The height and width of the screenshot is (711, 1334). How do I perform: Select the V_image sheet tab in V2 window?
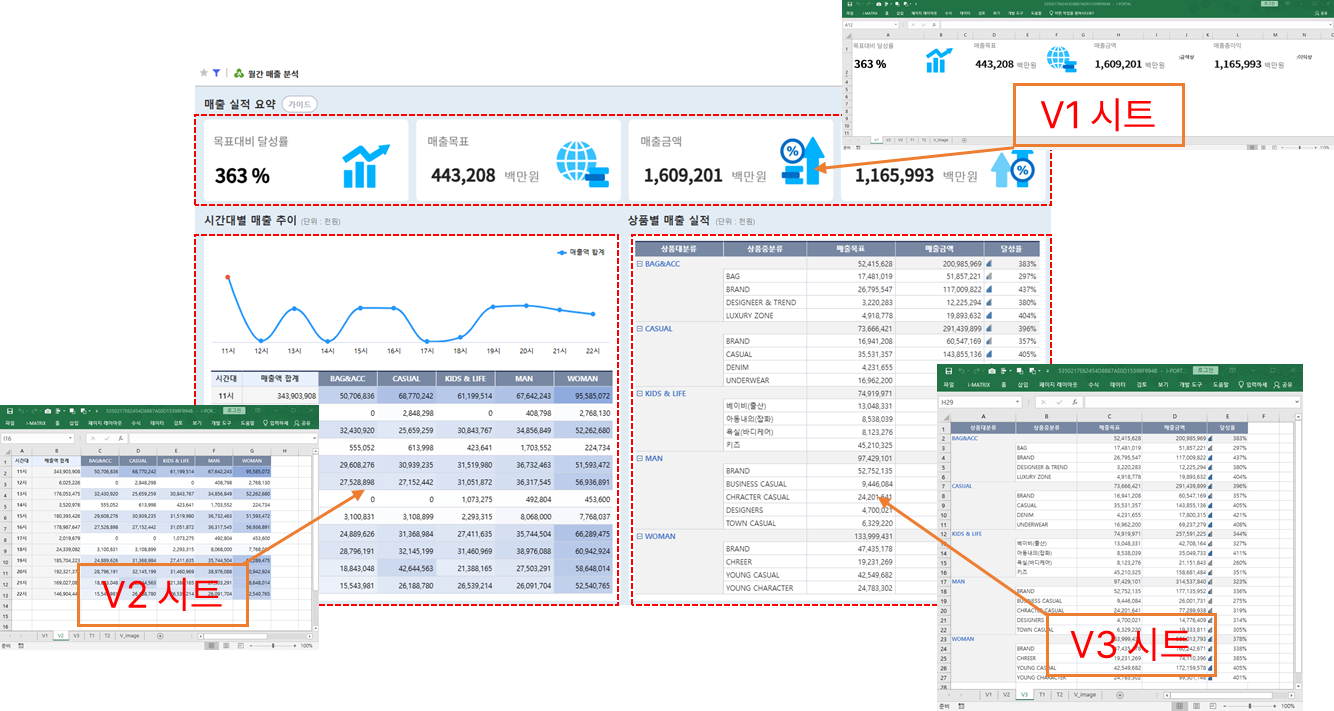point(131,635)
